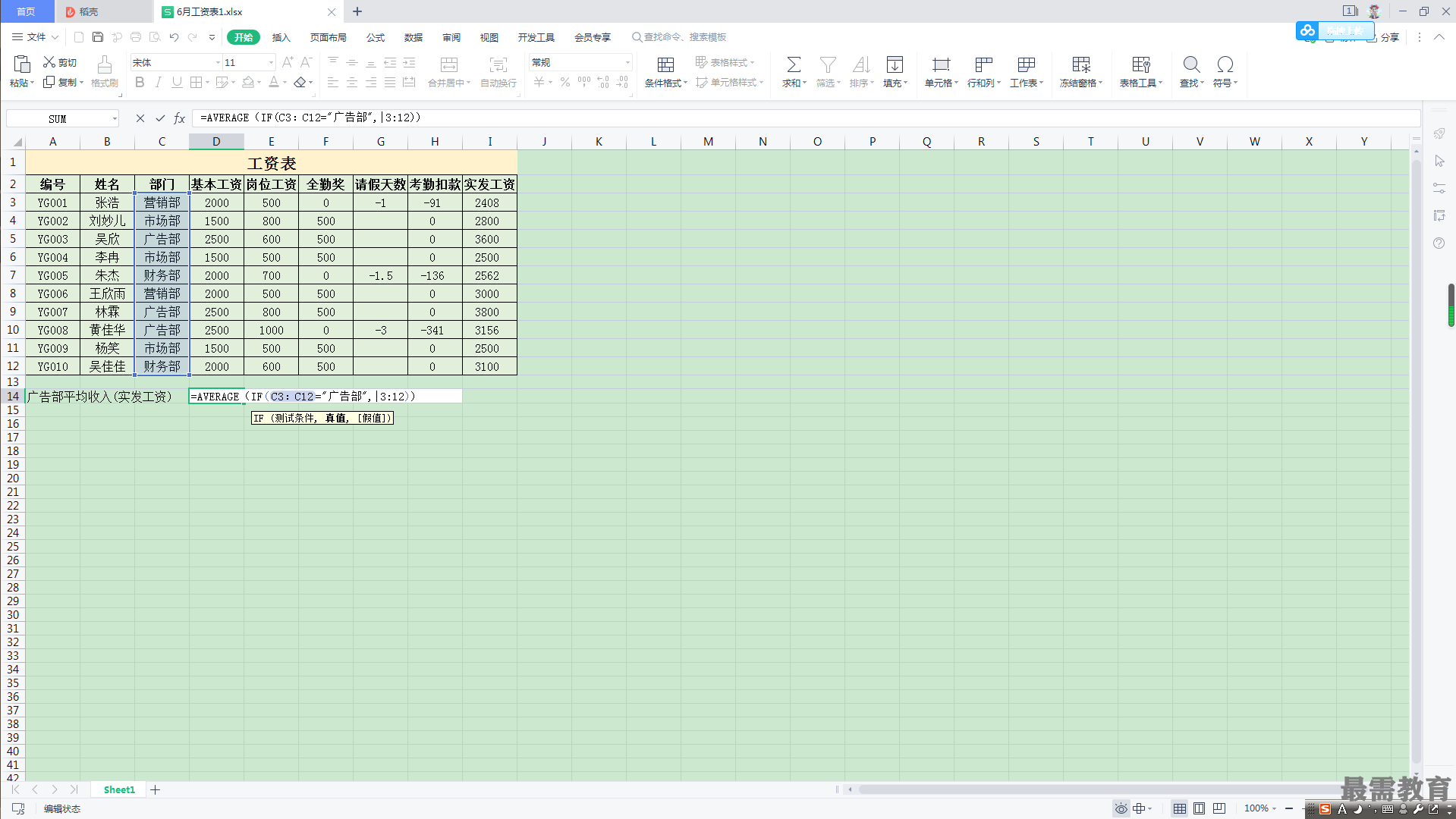Open Insert Function fx icon

click(180, 118)
